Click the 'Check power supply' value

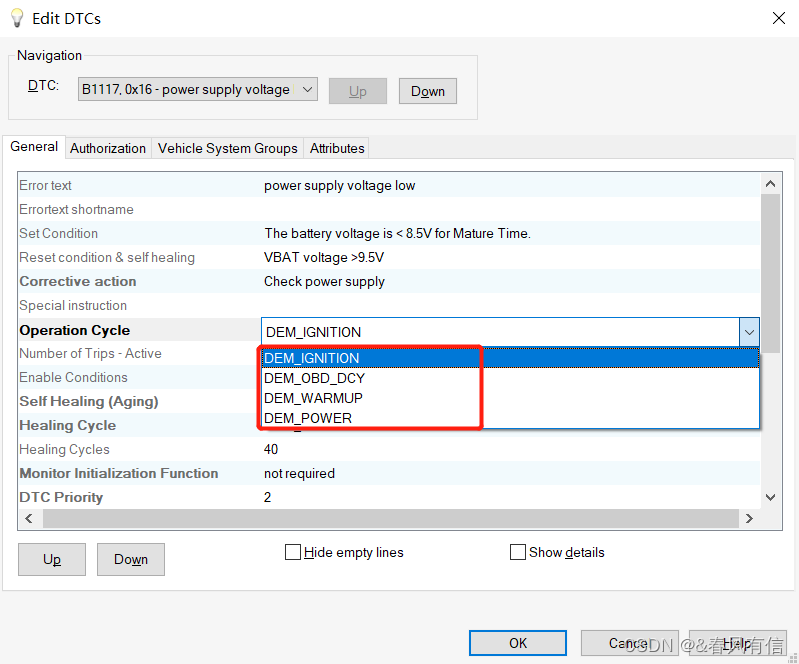[324, 281]
